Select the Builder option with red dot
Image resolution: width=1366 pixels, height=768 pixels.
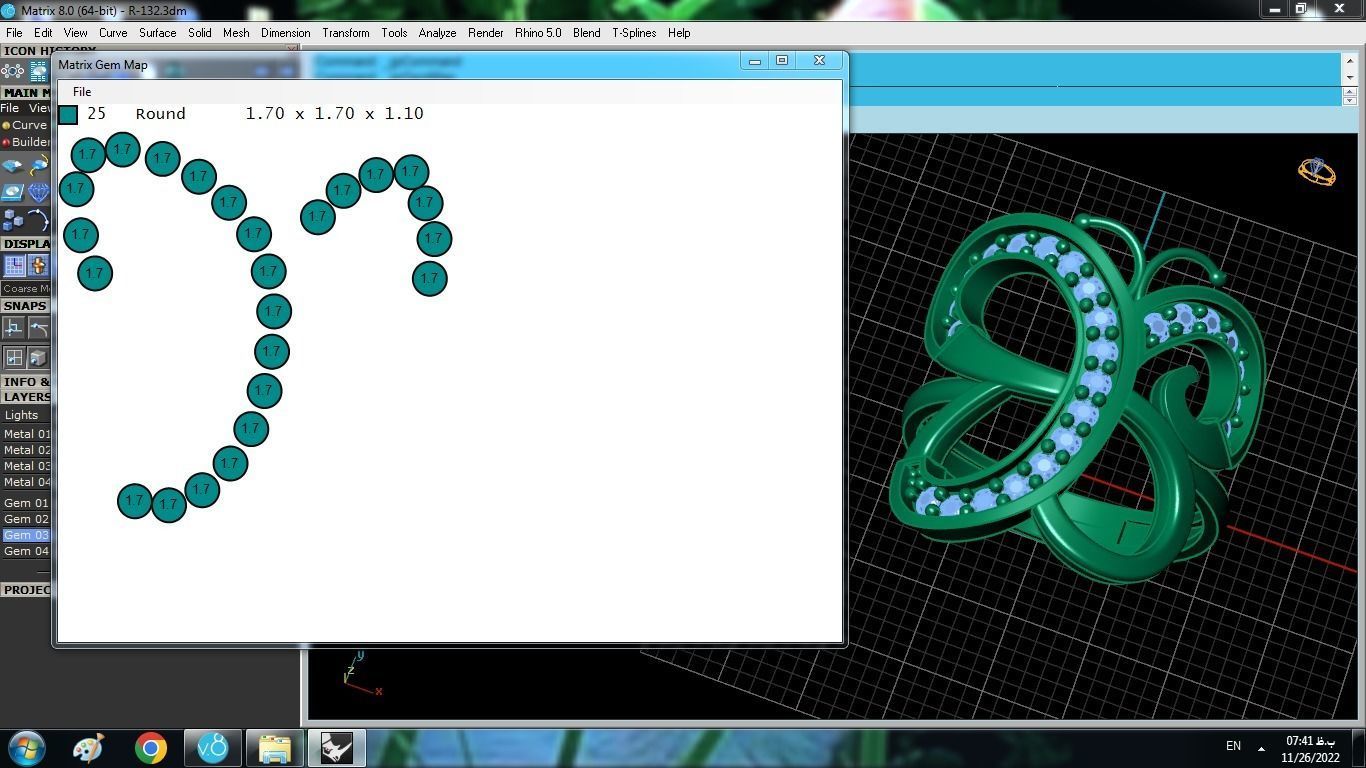pos(26,142)
